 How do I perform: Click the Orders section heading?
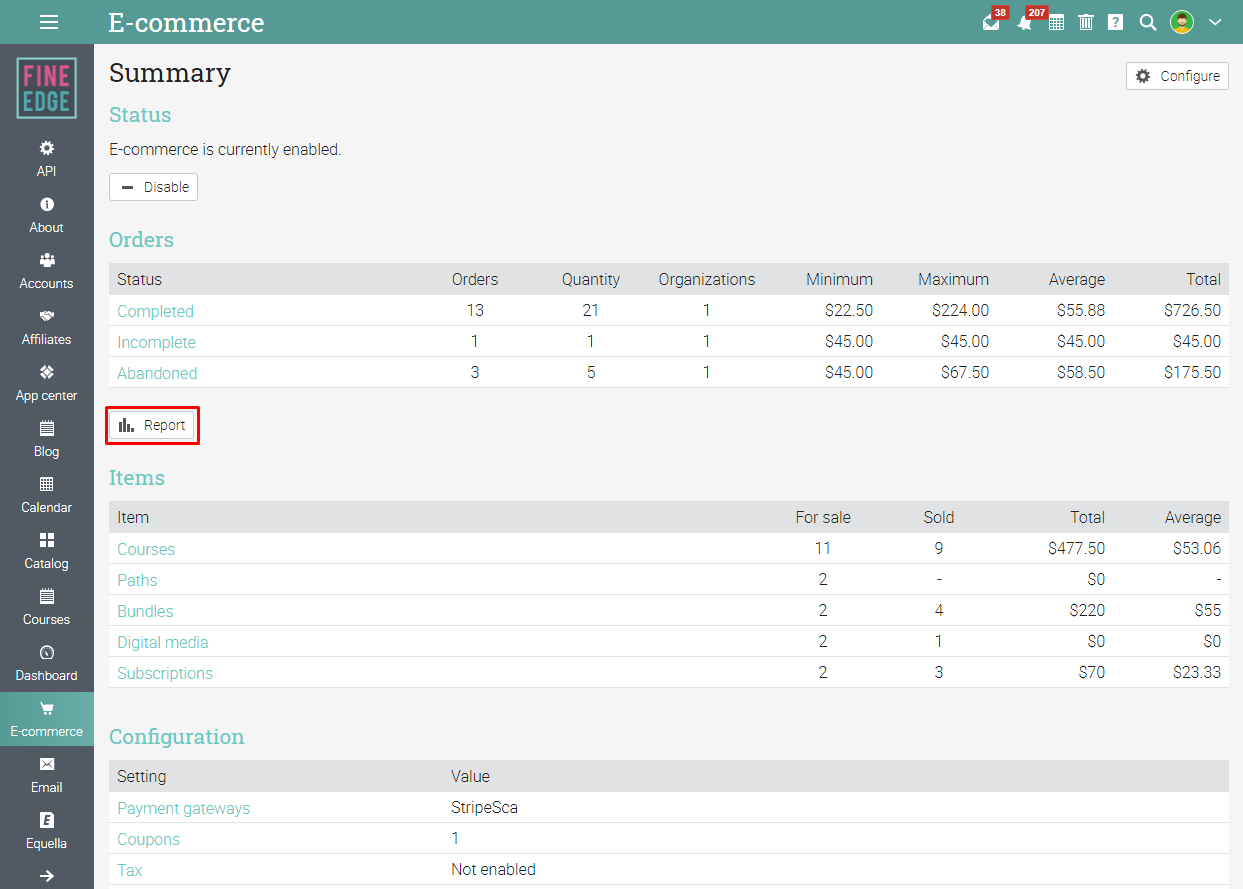pyautogui.click(x=141, y=240)
